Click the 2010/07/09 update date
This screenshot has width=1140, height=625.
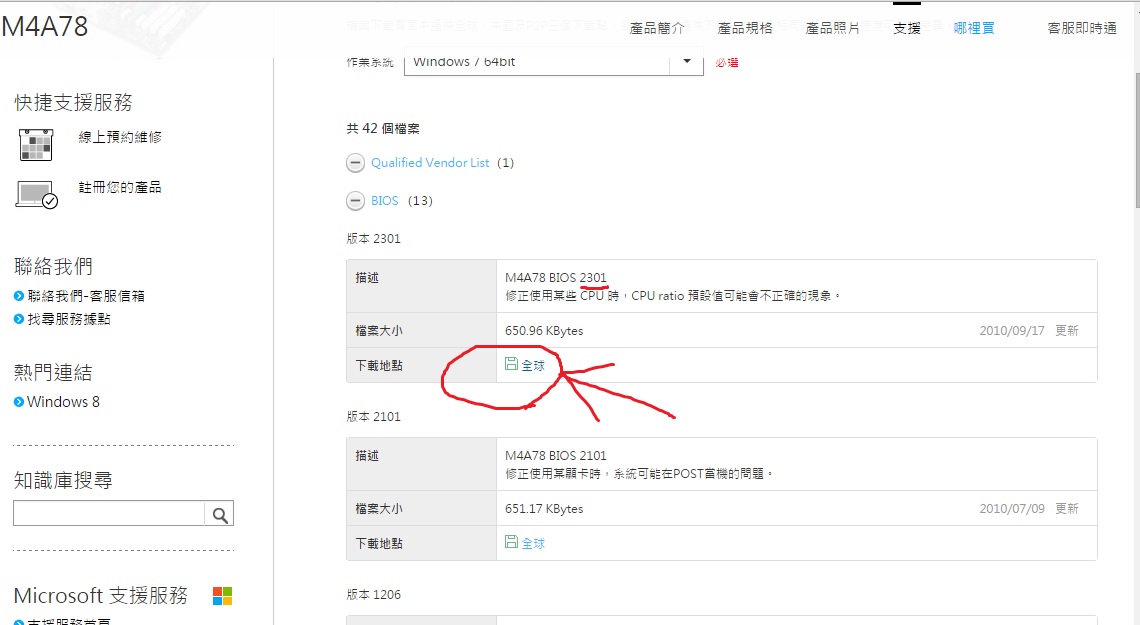[x=1011, y=509]
